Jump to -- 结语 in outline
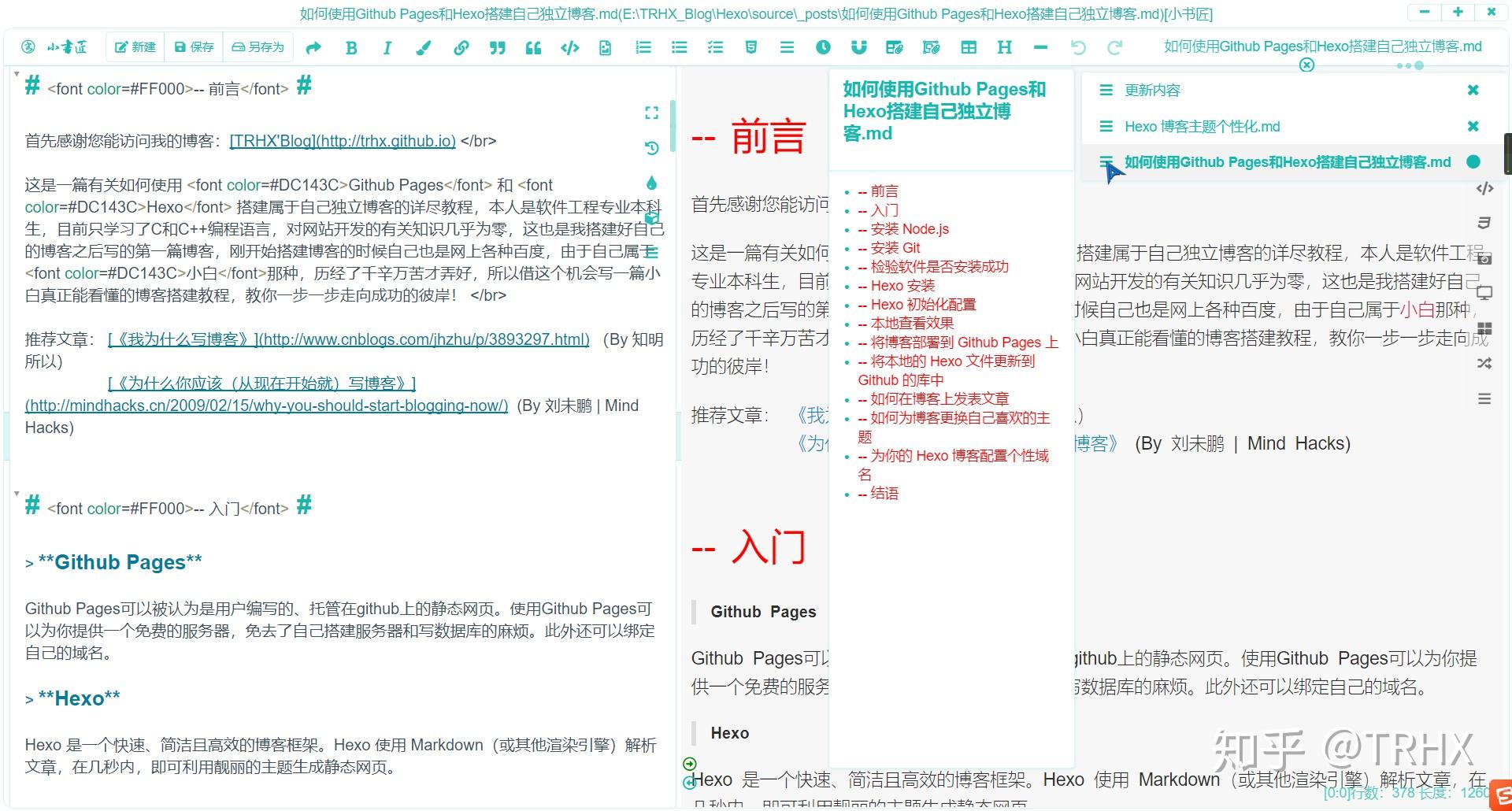The width and height of the screenshot is (1512, 811). (877, 493)
